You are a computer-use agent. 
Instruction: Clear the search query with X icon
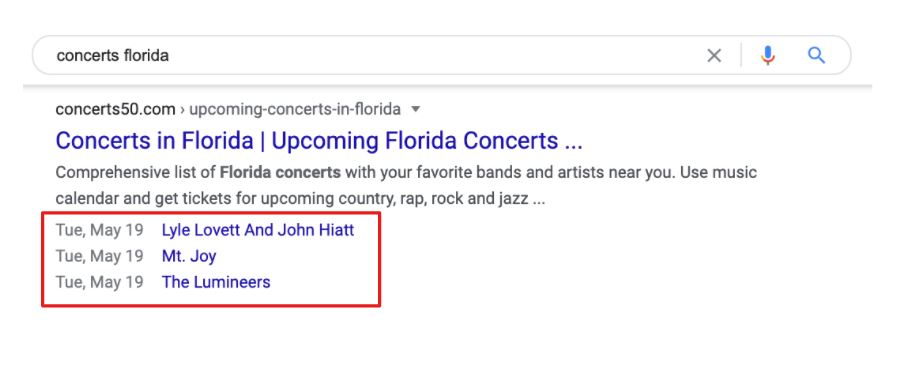pyautogui.click(x=713, y=56)
